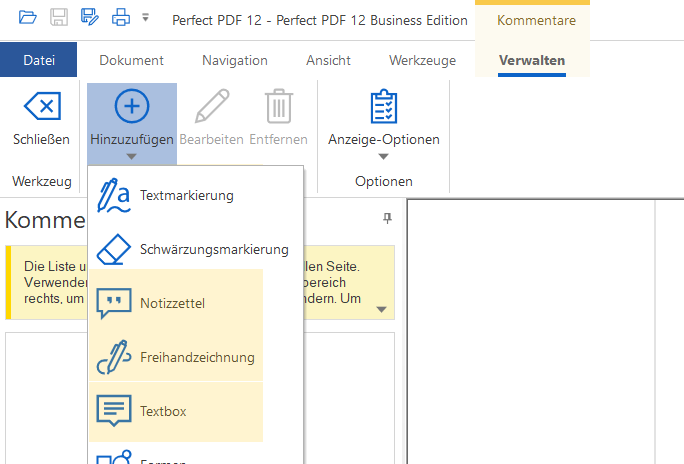Open Anzeige-Optionen checklist icon
The height and width of the screenshot is (464, 684).
pyautogui.click(x=383, y=108)
